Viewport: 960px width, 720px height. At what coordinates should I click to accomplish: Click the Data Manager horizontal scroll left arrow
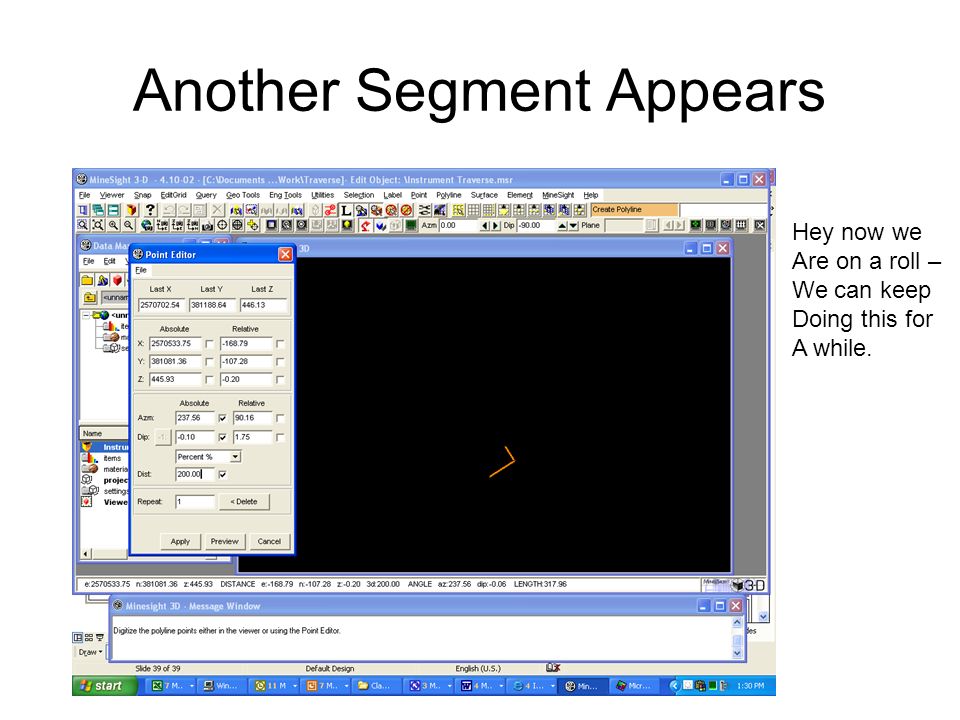tap(86, 553)
